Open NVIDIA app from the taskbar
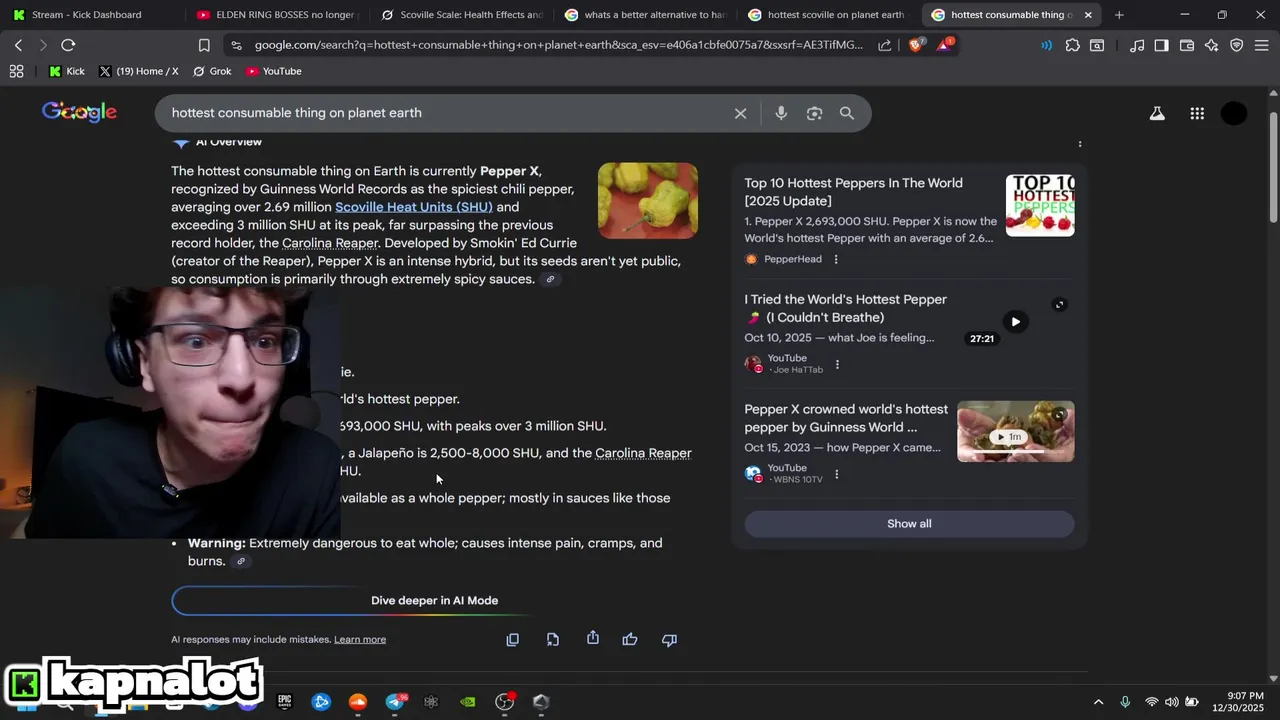Viewport: 1280px width, 720px height. tap(468, 702)
